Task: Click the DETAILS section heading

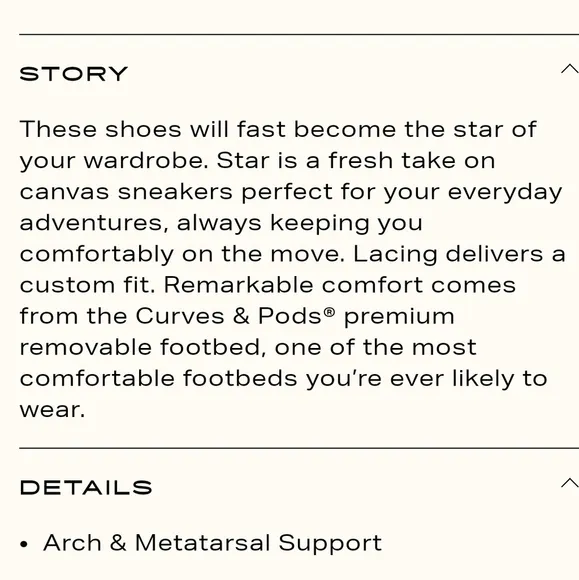Action: coord(86,488)
